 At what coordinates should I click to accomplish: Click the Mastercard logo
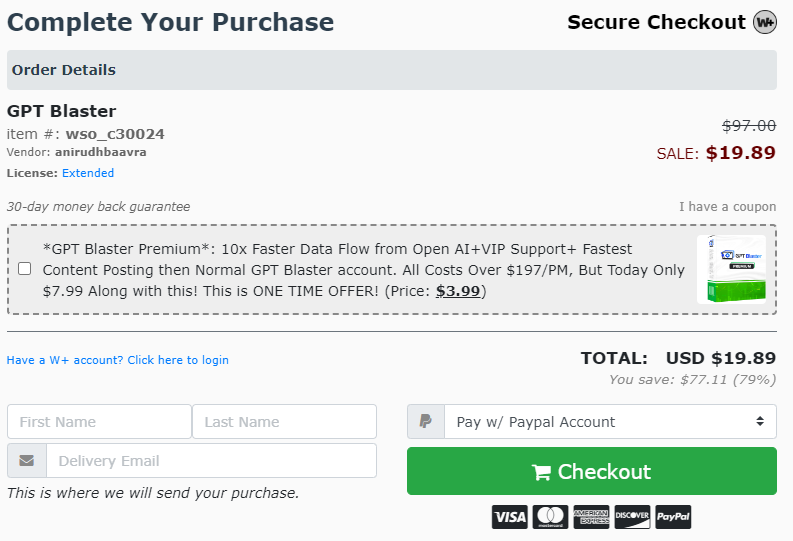[550, 517]
